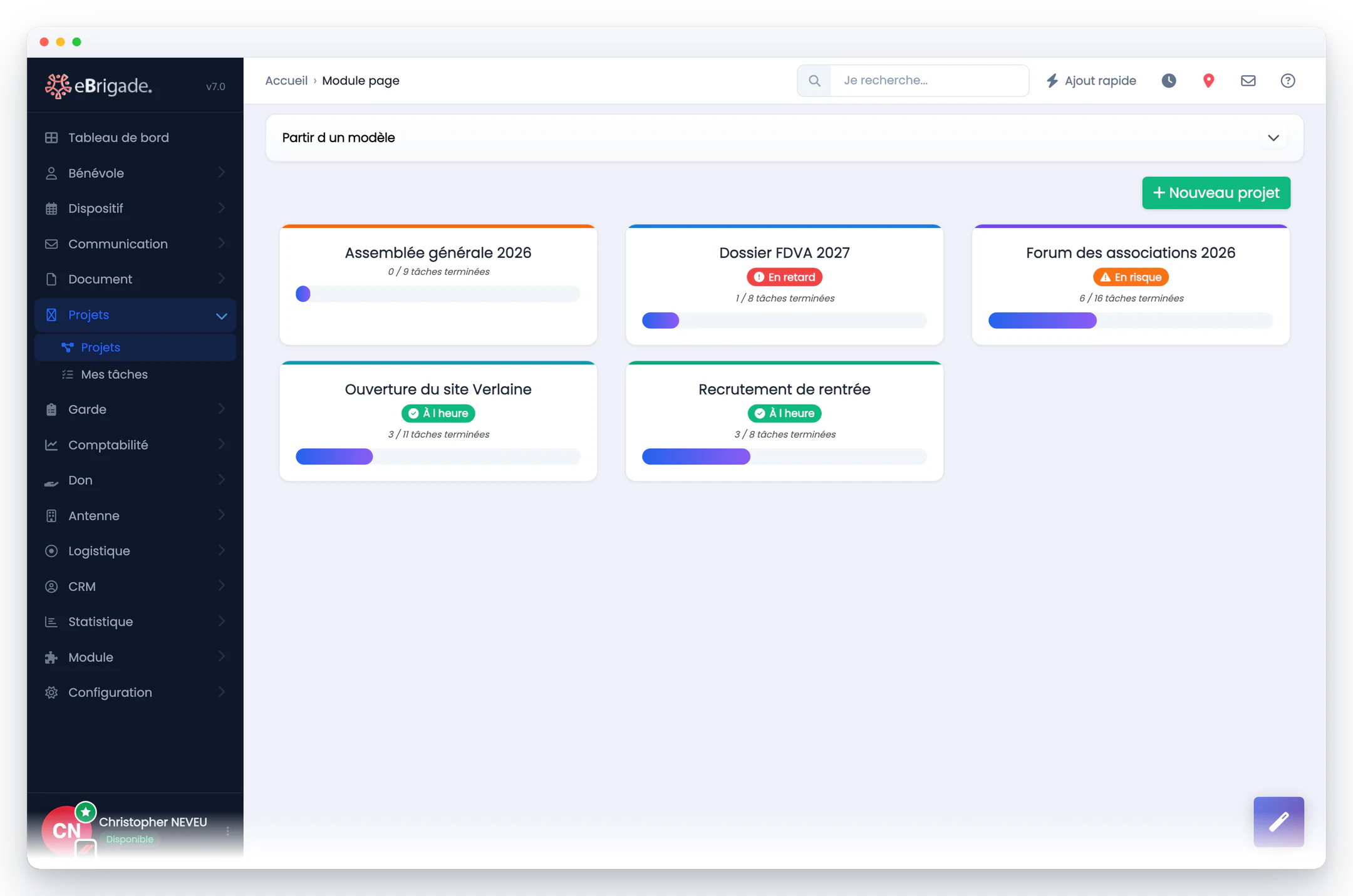Click the CN user avatar

tap(67, 831)
